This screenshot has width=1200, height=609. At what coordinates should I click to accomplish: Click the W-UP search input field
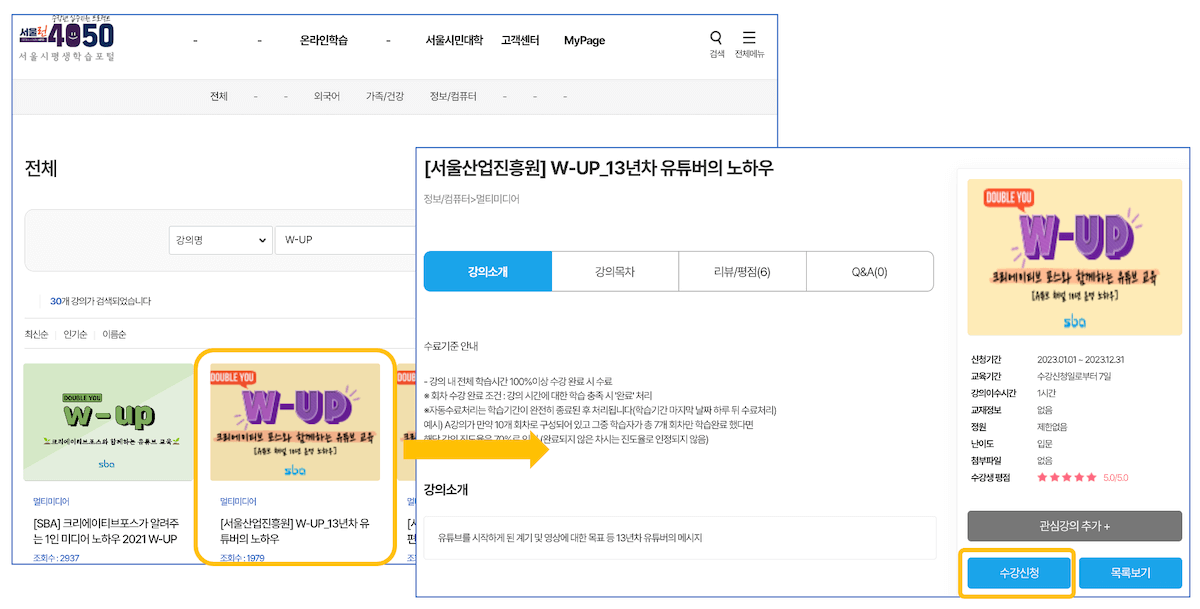(x=345, y=240)
